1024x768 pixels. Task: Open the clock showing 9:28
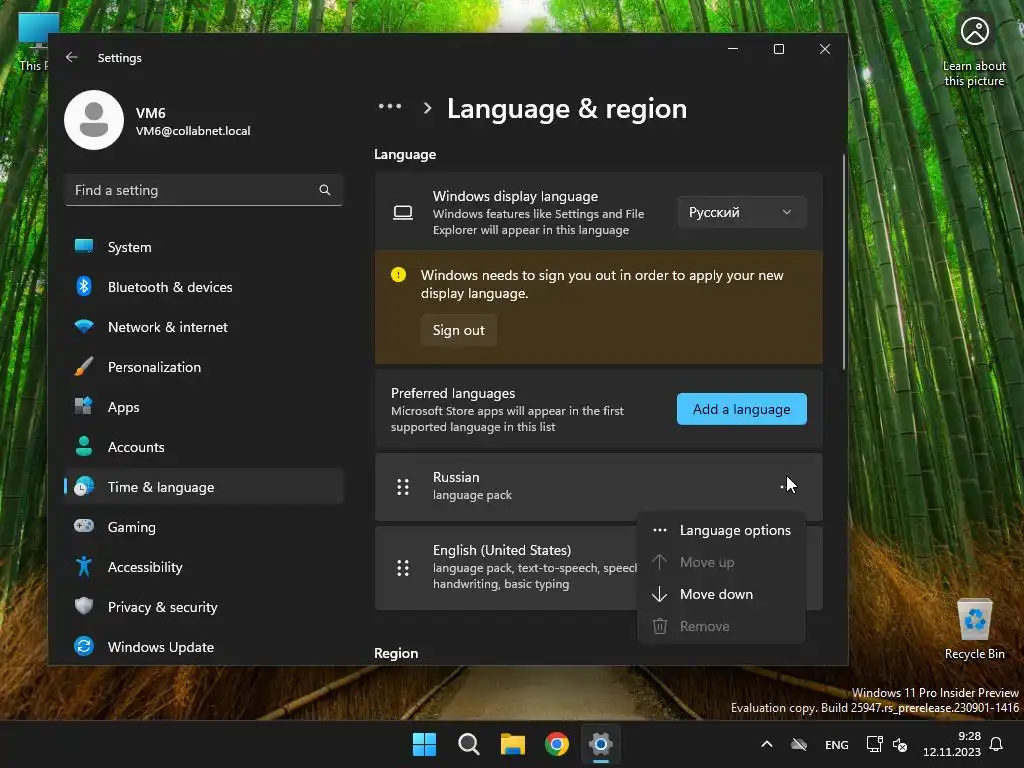tap(952, 744)
